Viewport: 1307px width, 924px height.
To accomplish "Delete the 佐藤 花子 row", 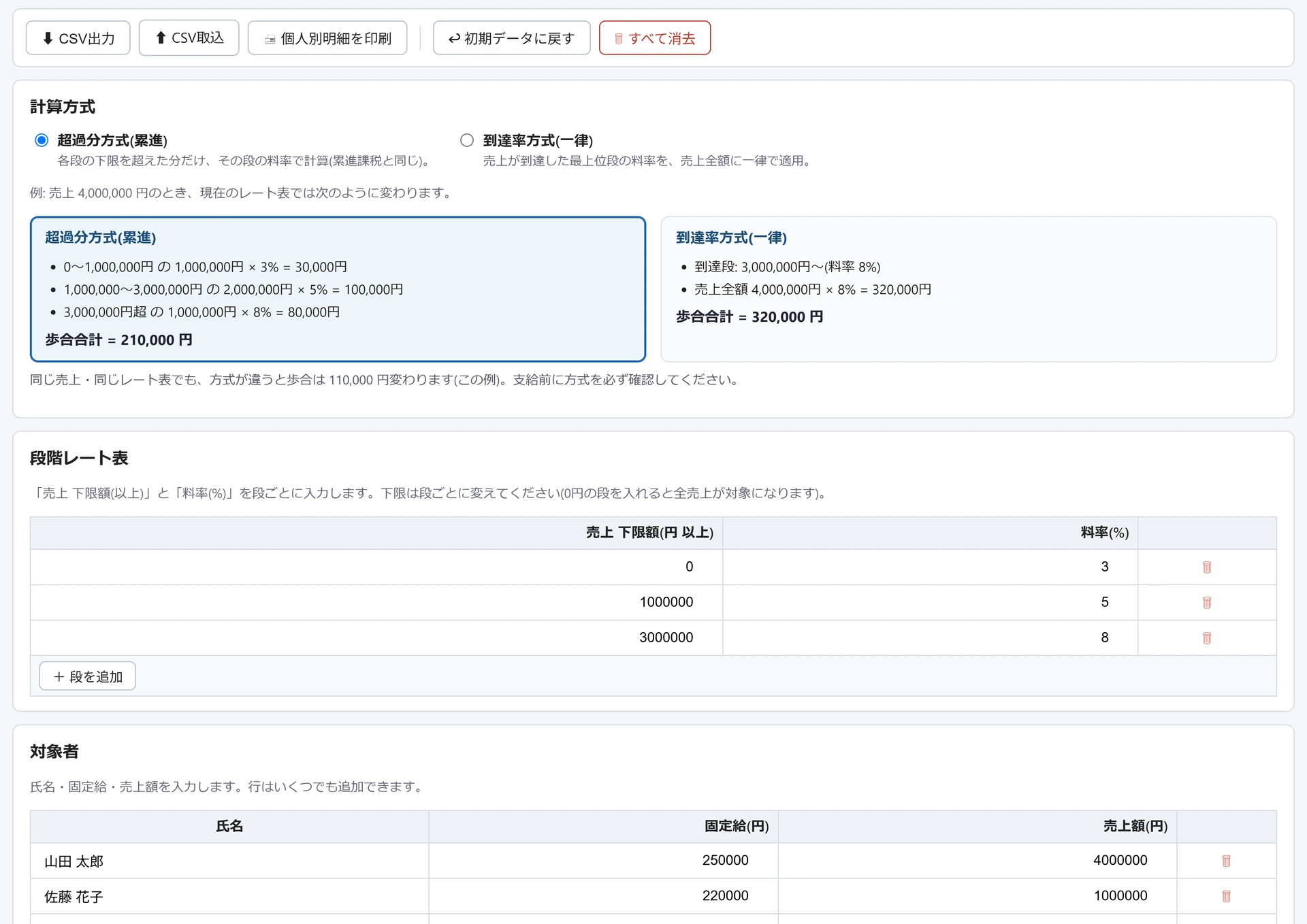I will tap(1226, 896).
